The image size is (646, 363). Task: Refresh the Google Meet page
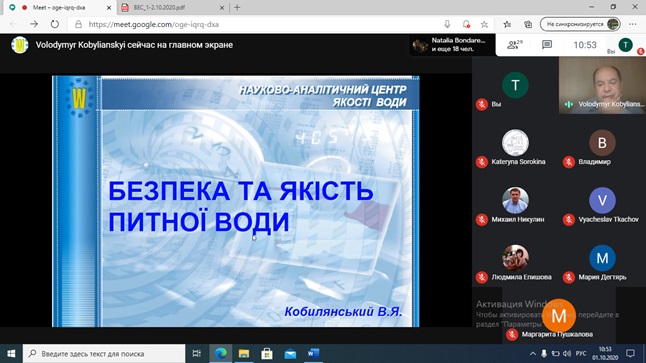[x=55, y=24]
